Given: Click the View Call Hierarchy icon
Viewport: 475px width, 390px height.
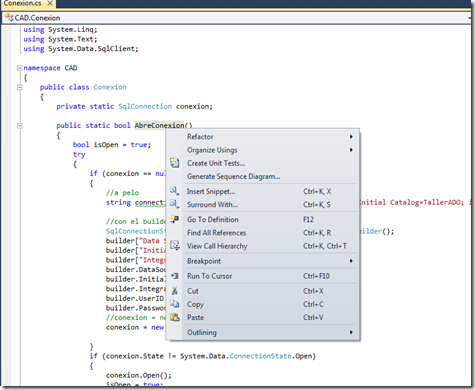Looking at the screenshot, I should (x=175, y=246).
